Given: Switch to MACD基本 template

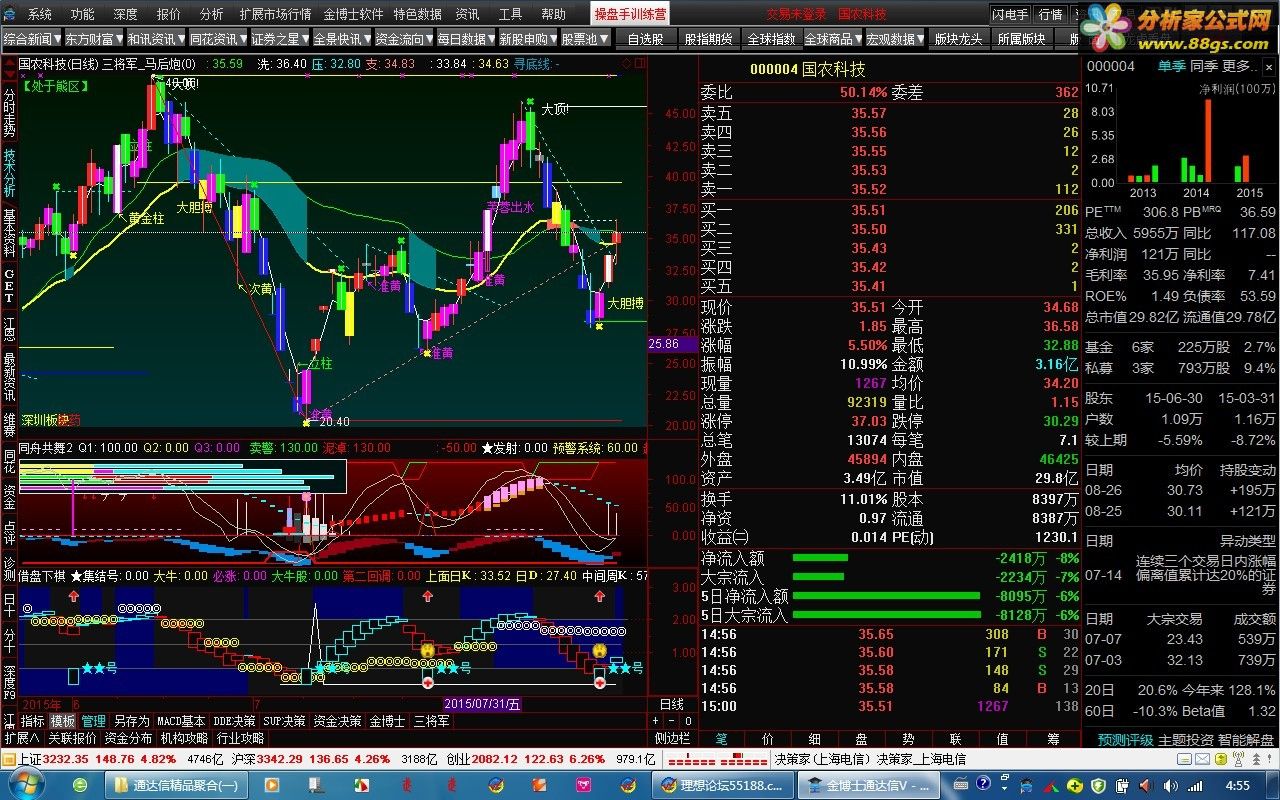Looking at the screenshot, I should coord(181,720).
